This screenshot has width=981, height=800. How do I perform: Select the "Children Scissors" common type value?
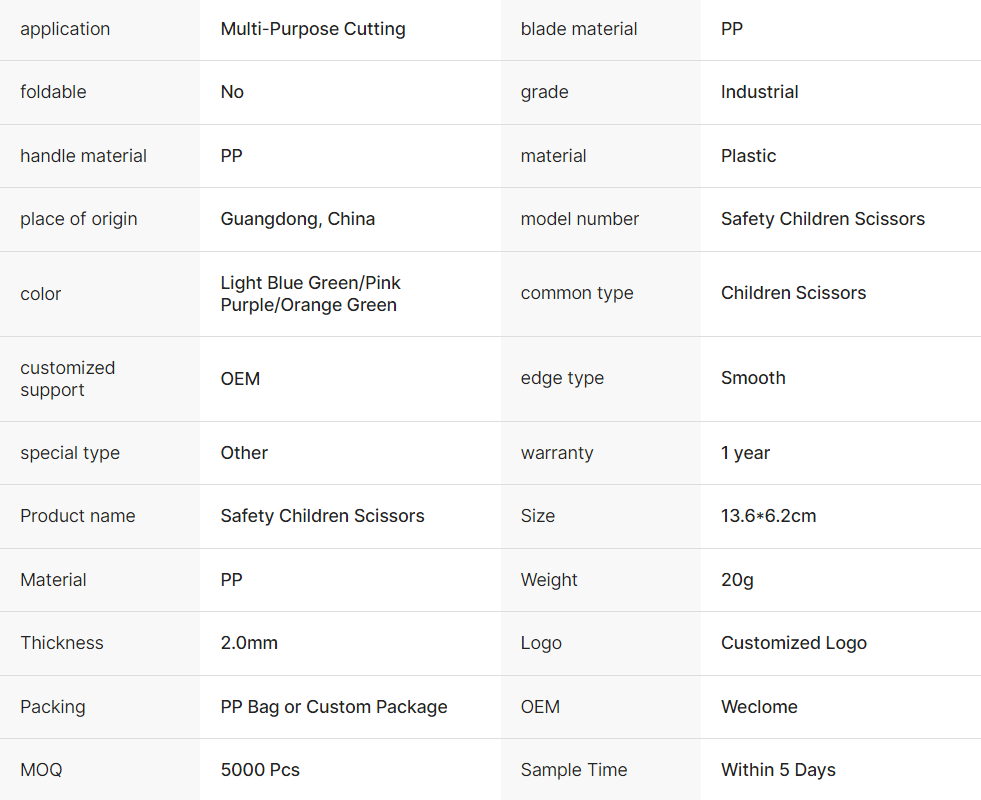tap(793, 293)
